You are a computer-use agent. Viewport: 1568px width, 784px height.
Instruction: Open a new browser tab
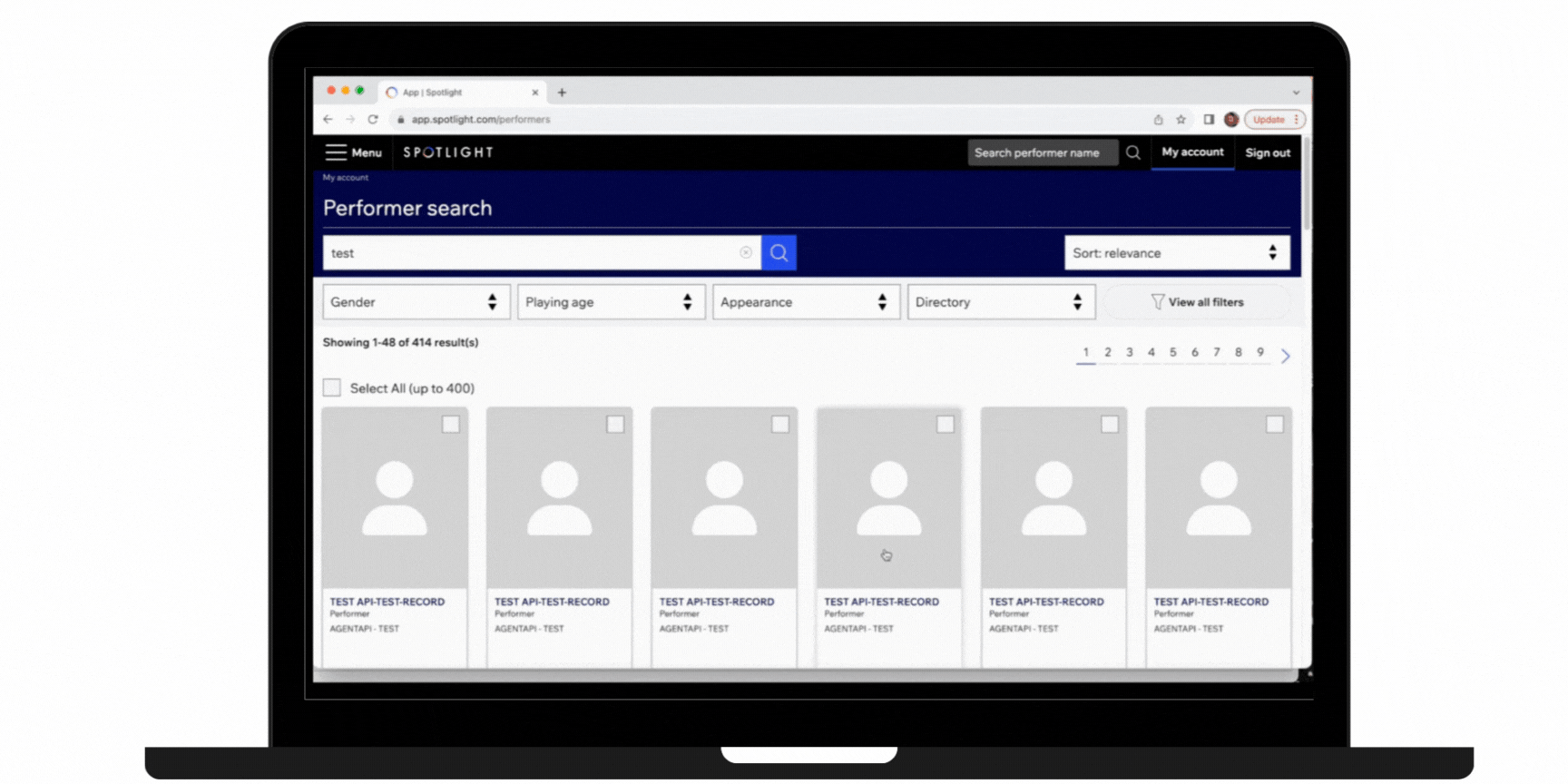coord(562,93)
